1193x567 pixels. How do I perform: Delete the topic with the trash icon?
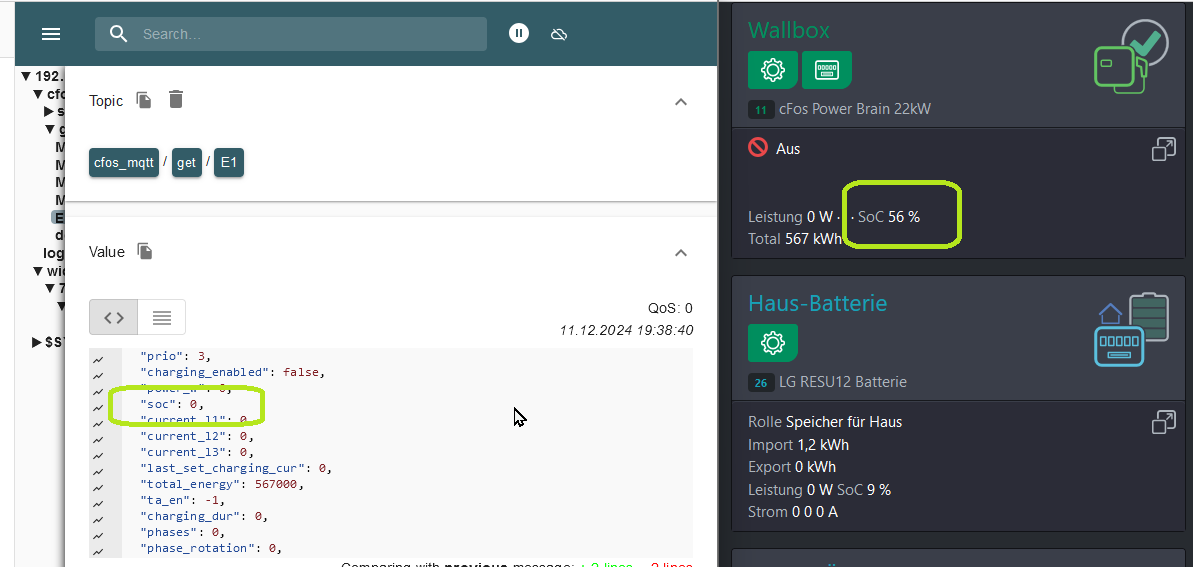point(176,99)
